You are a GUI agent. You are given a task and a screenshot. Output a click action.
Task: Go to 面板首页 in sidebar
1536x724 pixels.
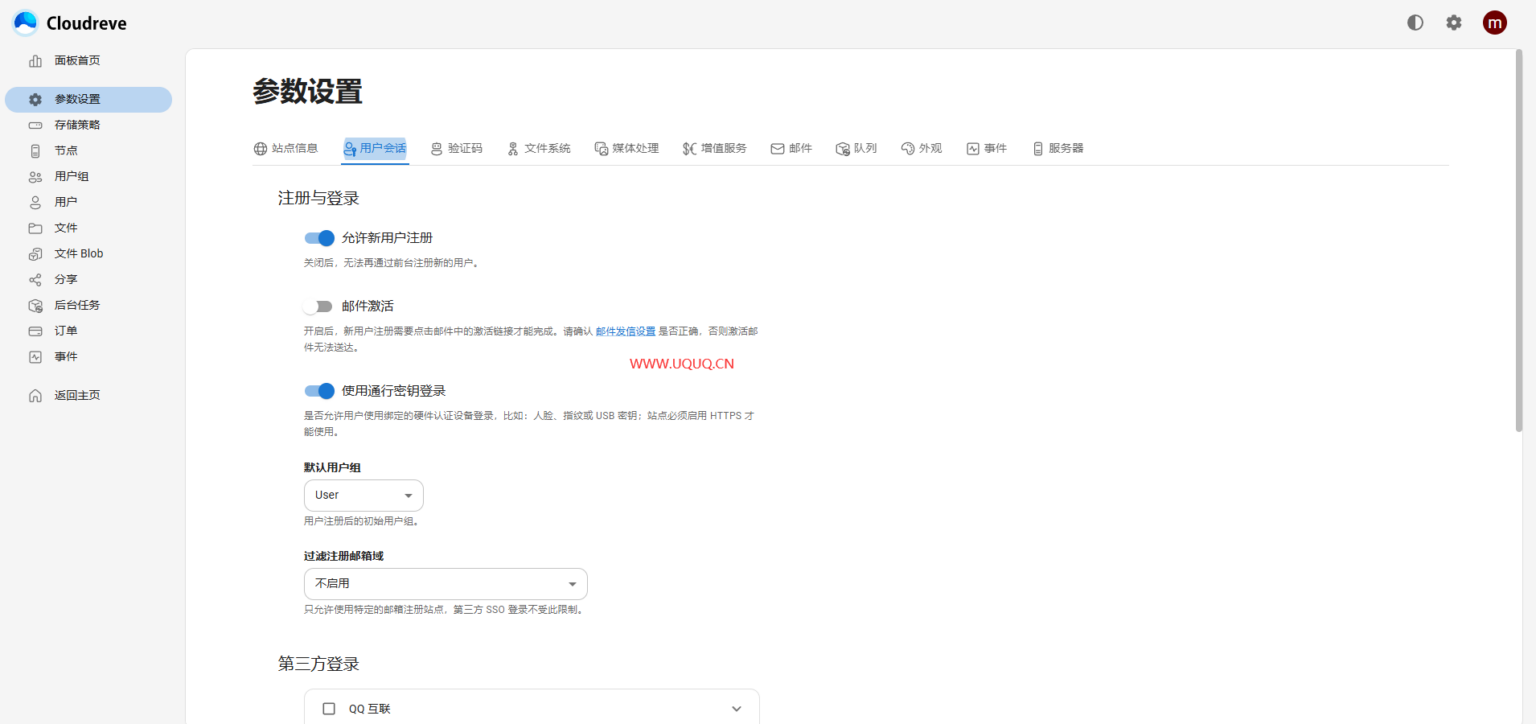(x=88, y=61)
